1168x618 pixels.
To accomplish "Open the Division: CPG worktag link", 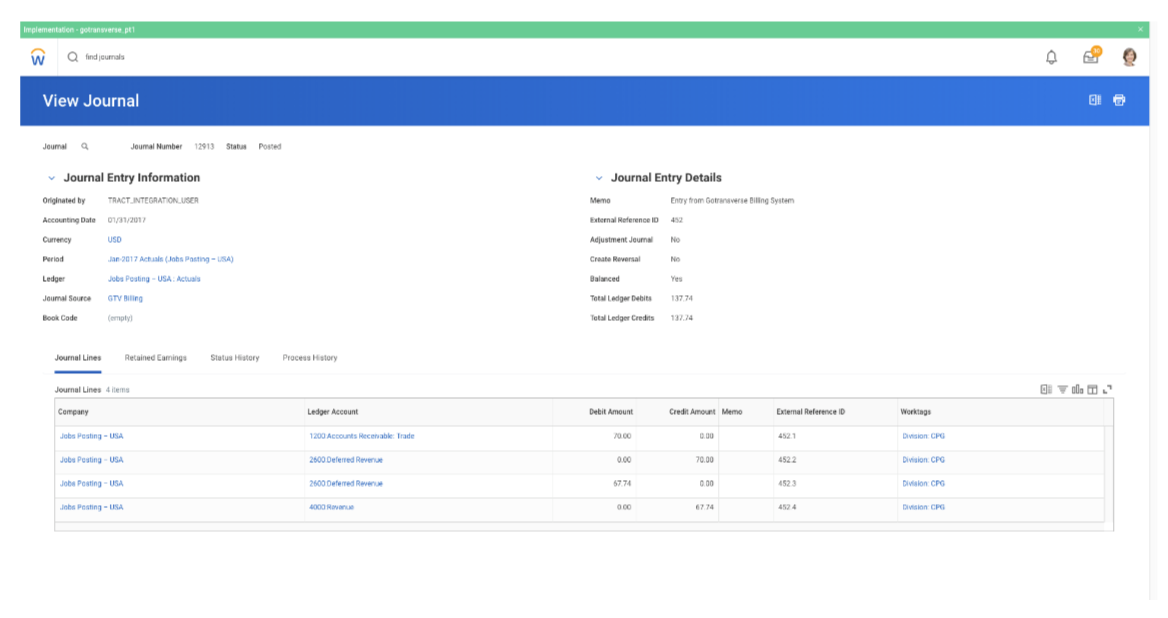I will pos(924,436).
